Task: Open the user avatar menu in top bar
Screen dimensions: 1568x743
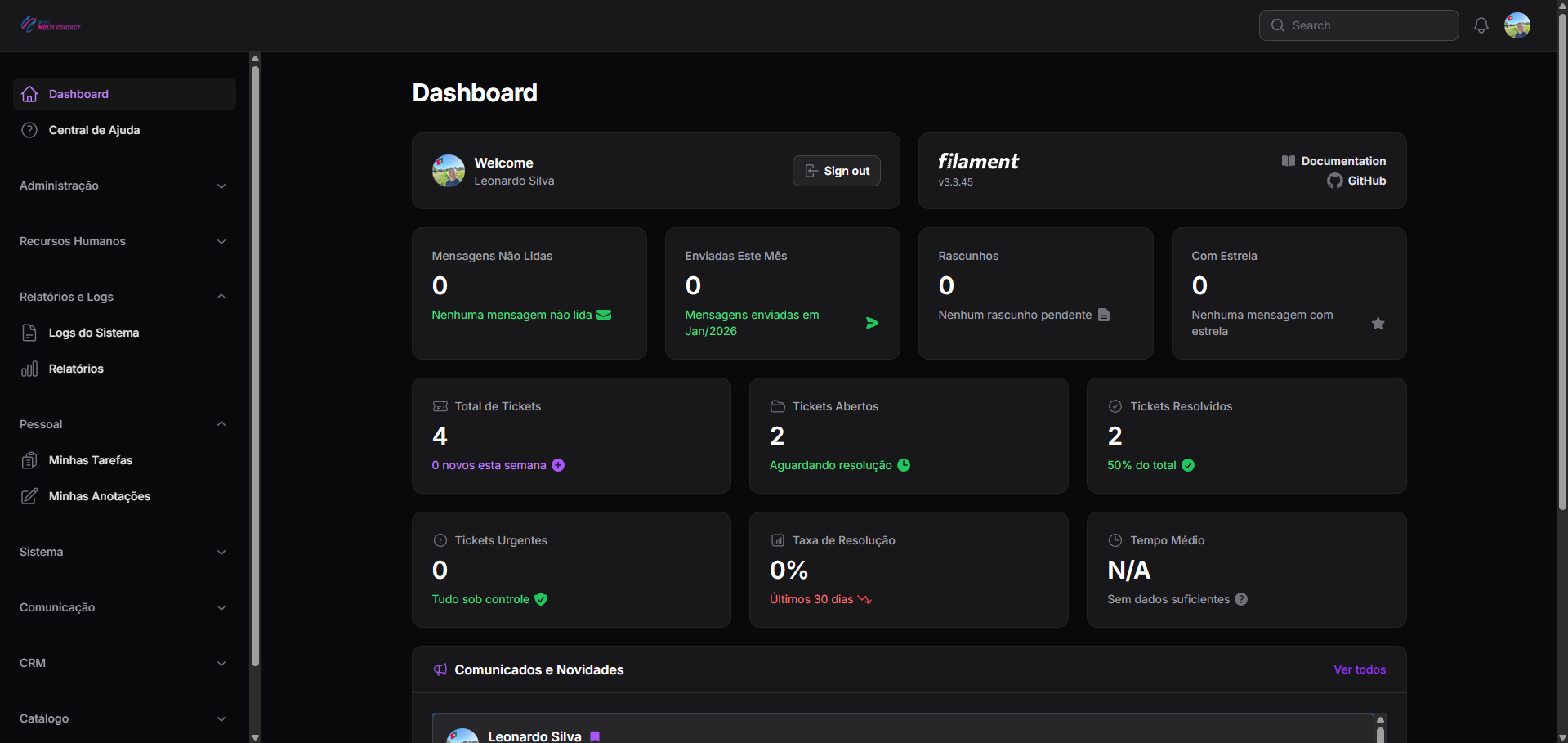Action: pos(1517,25)
